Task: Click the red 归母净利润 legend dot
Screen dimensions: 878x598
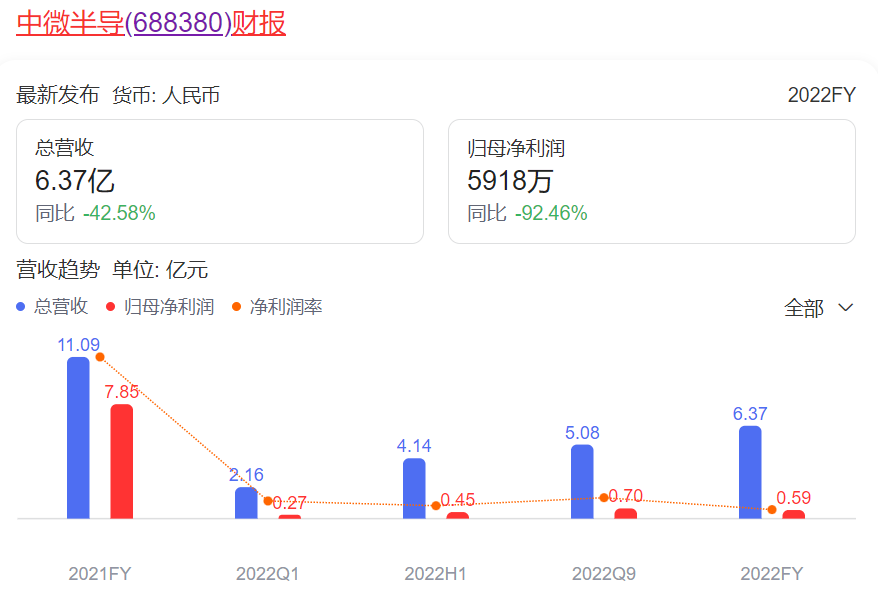Action: 110,307
